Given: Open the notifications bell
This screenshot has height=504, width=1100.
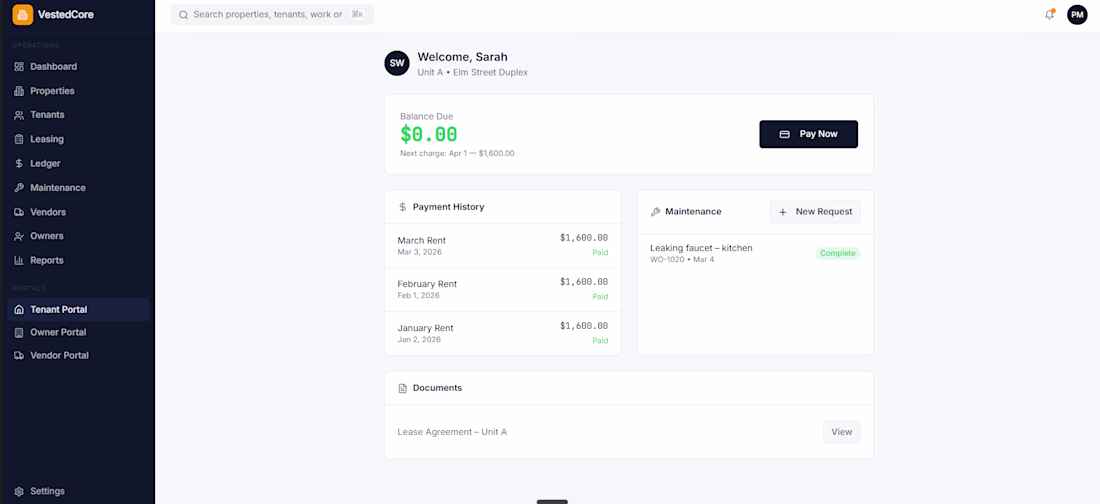Looking at the screenshot, I should point(1049,15).
